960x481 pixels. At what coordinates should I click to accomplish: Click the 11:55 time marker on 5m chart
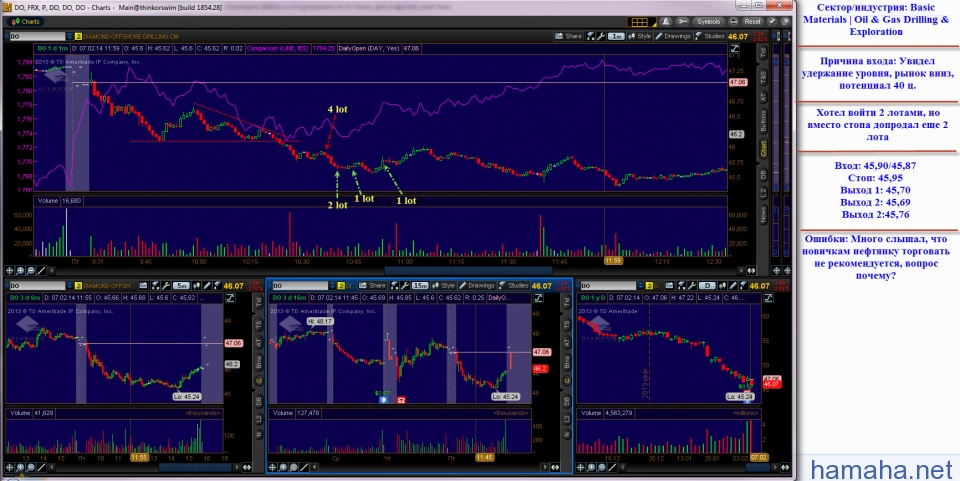tap(140, 457)
